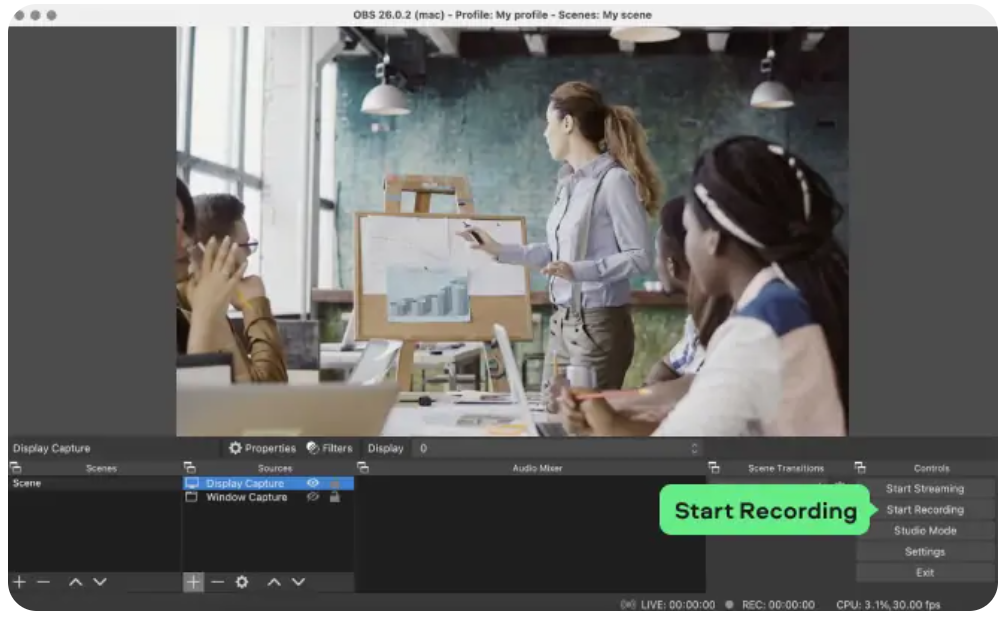Click Start Recording in Controls
Screen dimensions: 1006x620
(x=925, y=510)
